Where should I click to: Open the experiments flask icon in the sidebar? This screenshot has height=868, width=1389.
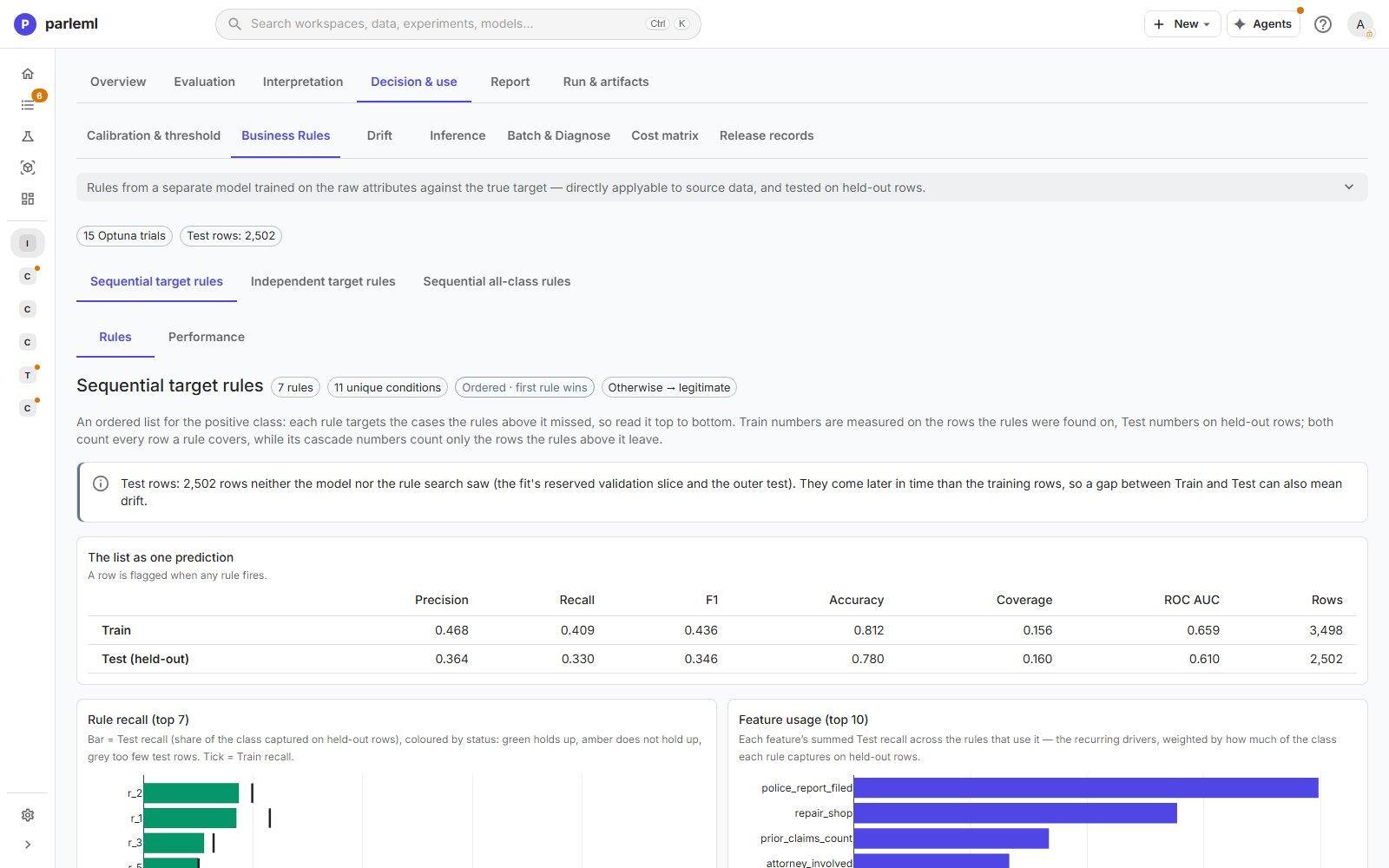pyautogui.click(x=28, y=136)
